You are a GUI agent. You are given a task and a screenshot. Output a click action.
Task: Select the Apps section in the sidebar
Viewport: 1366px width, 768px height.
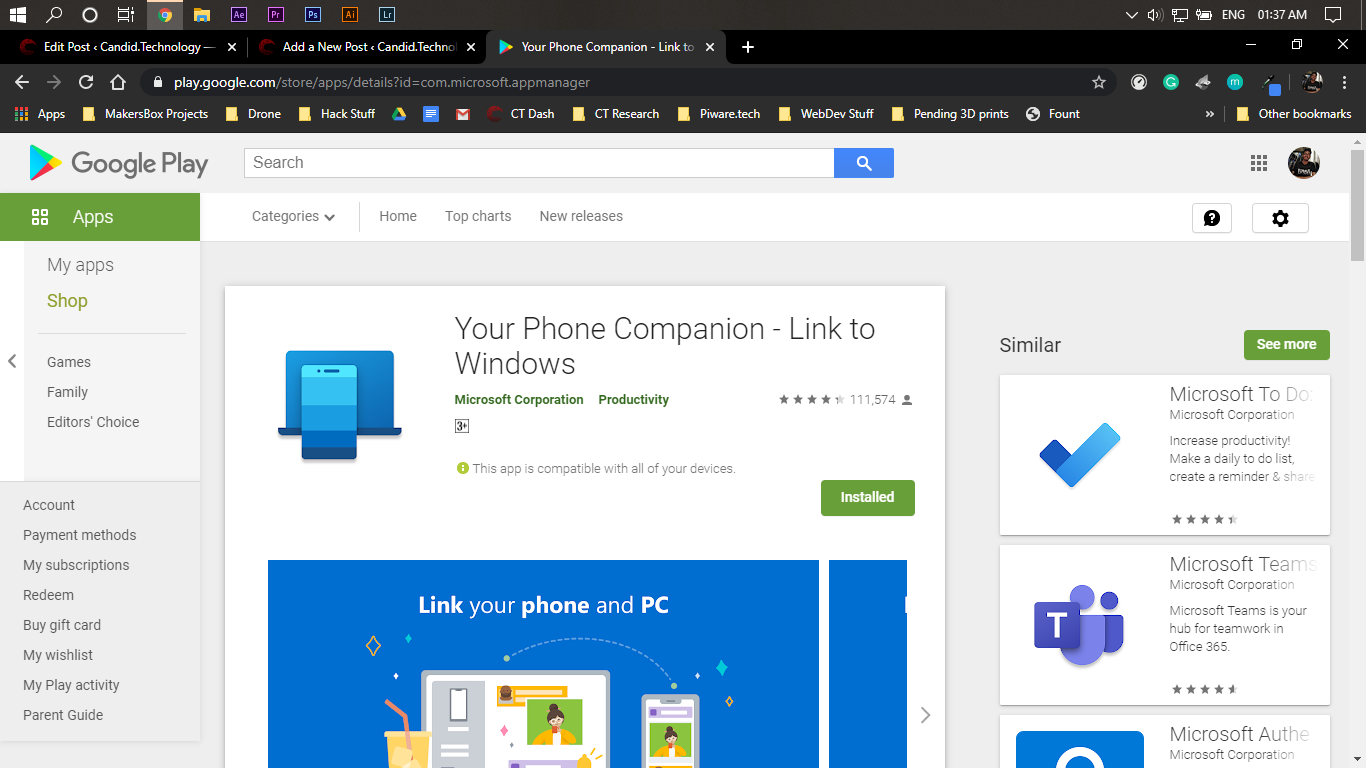tap(100, 217)
